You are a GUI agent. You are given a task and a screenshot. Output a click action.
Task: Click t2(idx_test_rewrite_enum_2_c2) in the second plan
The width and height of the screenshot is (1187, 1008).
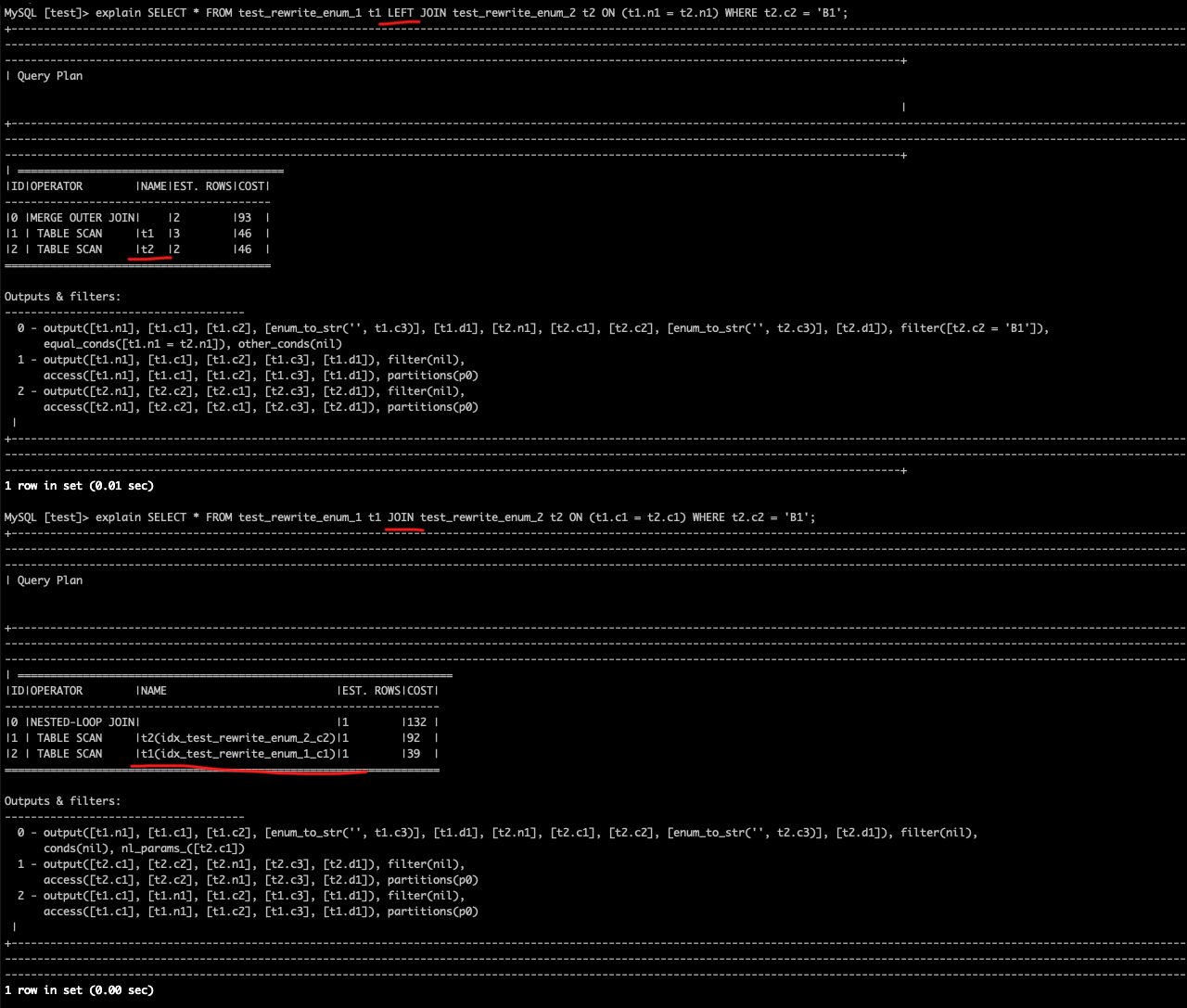(238, 738)
